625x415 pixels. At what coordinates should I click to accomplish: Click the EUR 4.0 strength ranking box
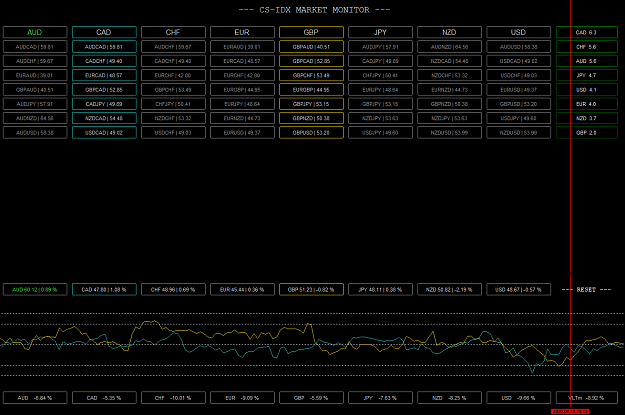pos(587,104)
